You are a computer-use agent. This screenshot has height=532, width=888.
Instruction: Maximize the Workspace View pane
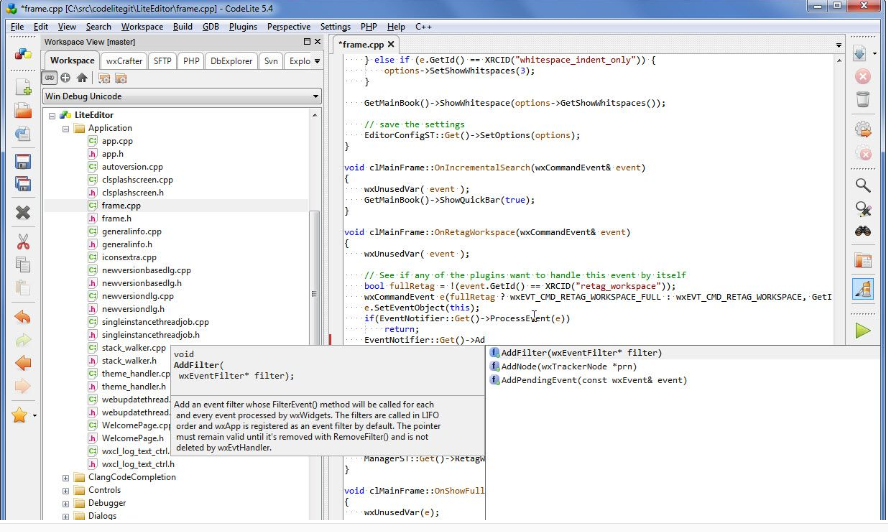[x=307, y=41]
